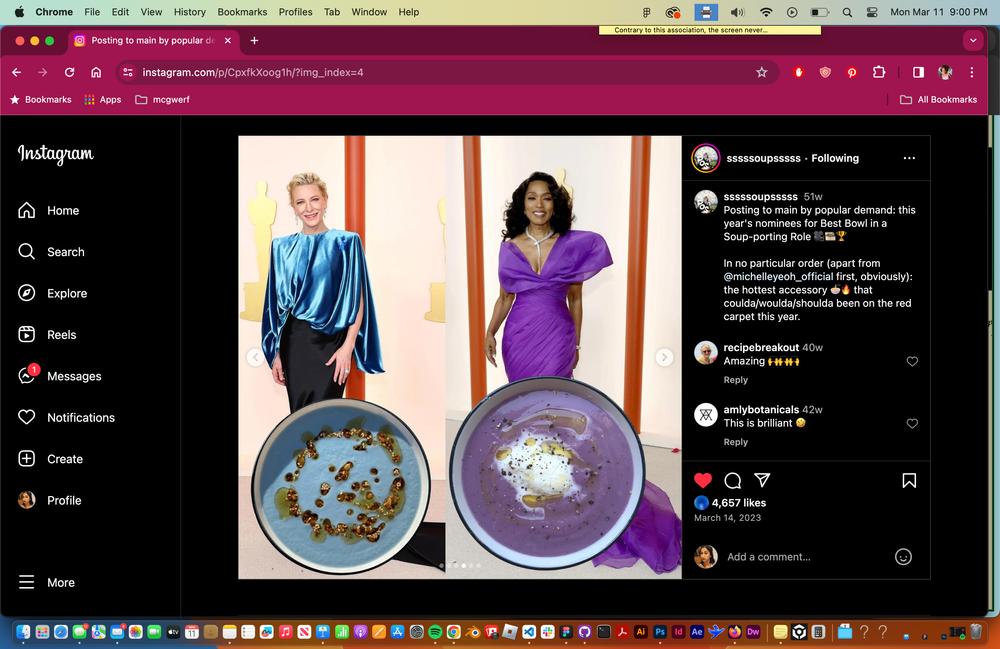Reply to amlybotanicals comment

click(x=735, y=442)
